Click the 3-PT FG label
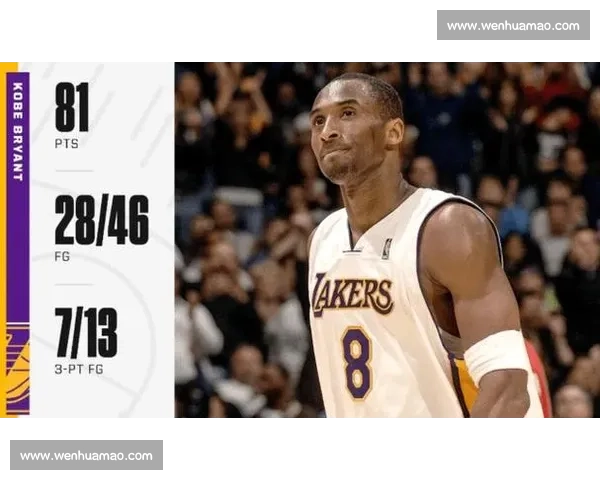 click(78, 370)
